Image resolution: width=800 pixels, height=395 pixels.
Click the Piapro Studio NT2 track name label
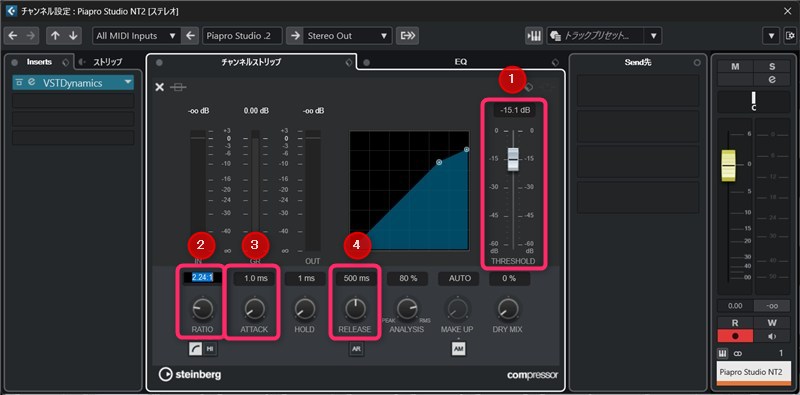[x=754, y=372]
